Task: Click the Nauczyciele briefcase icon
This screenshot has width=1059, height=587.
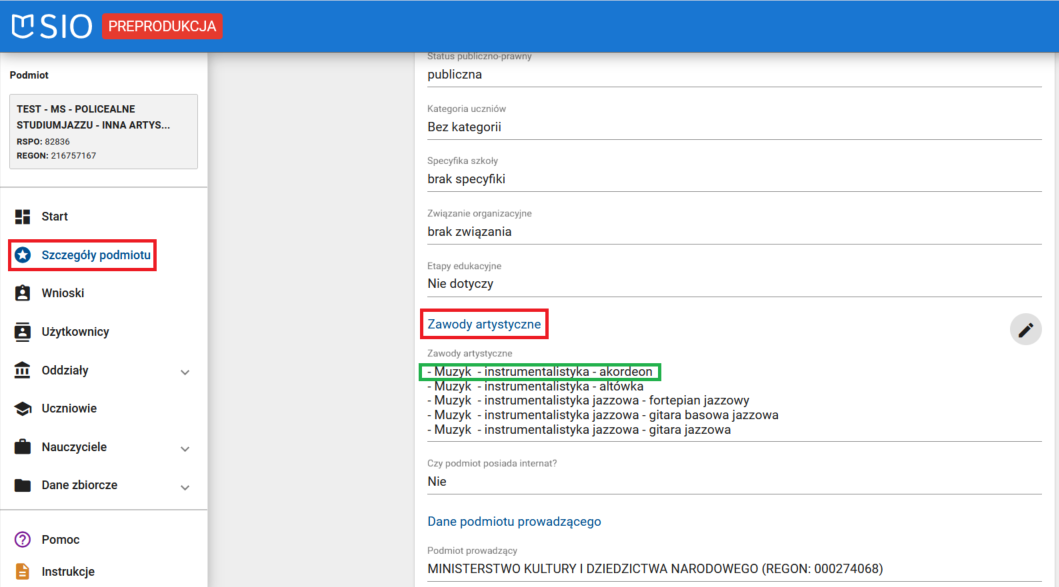Action: (23, 447)
